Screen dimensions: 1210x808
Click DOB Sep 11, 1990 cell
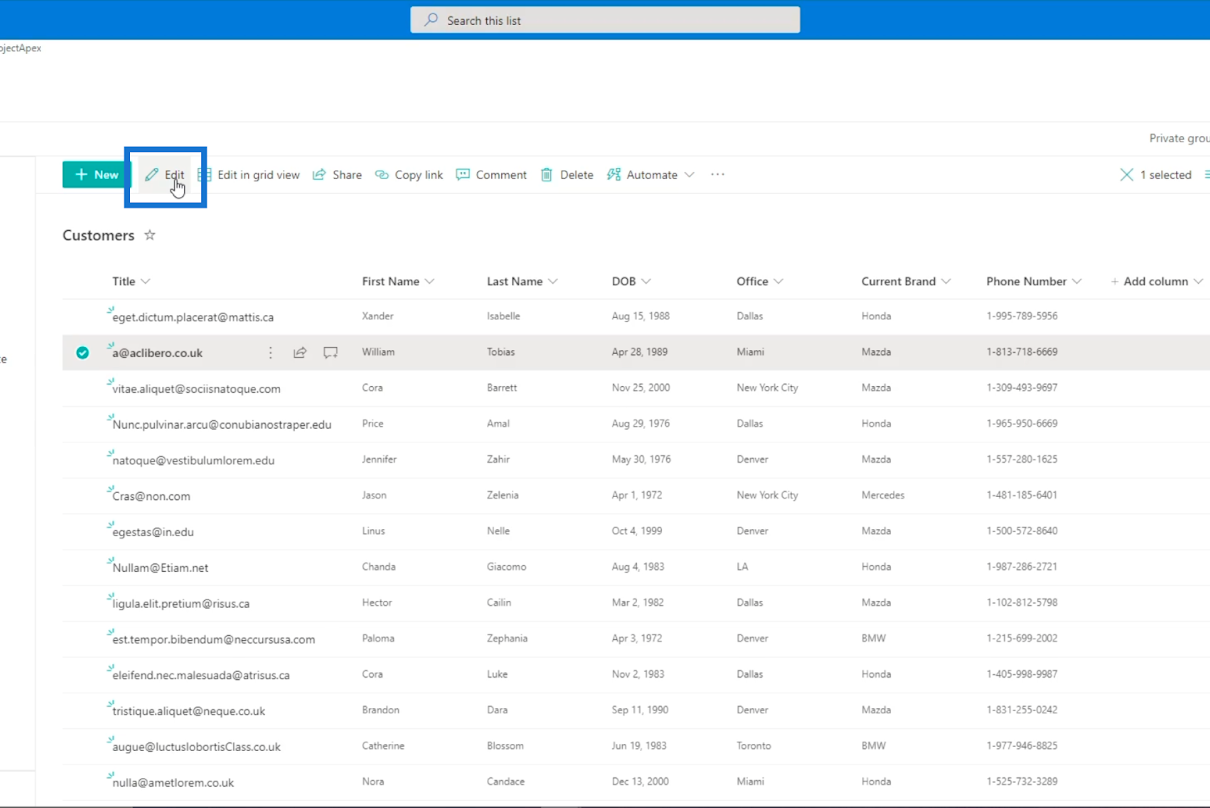(x=639, y=710)
